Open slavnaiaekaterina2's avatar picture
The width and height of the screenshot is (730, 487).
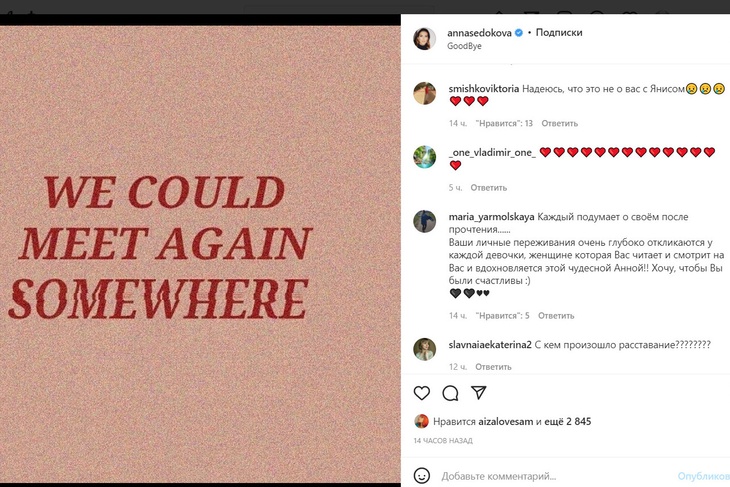(x=425, y=348)
